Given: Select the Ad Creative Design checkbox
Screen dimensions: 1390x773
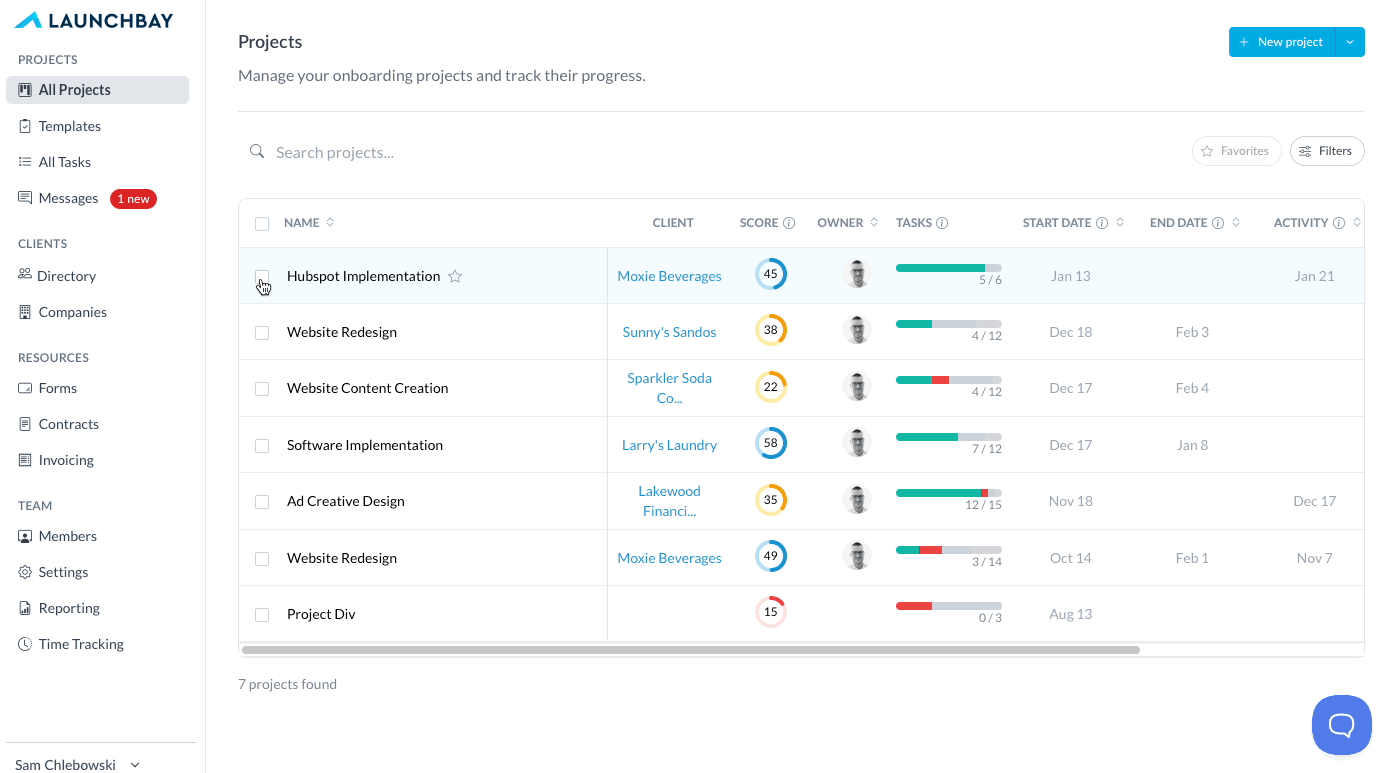Looking at the screenshot, I should click(262, 502).
